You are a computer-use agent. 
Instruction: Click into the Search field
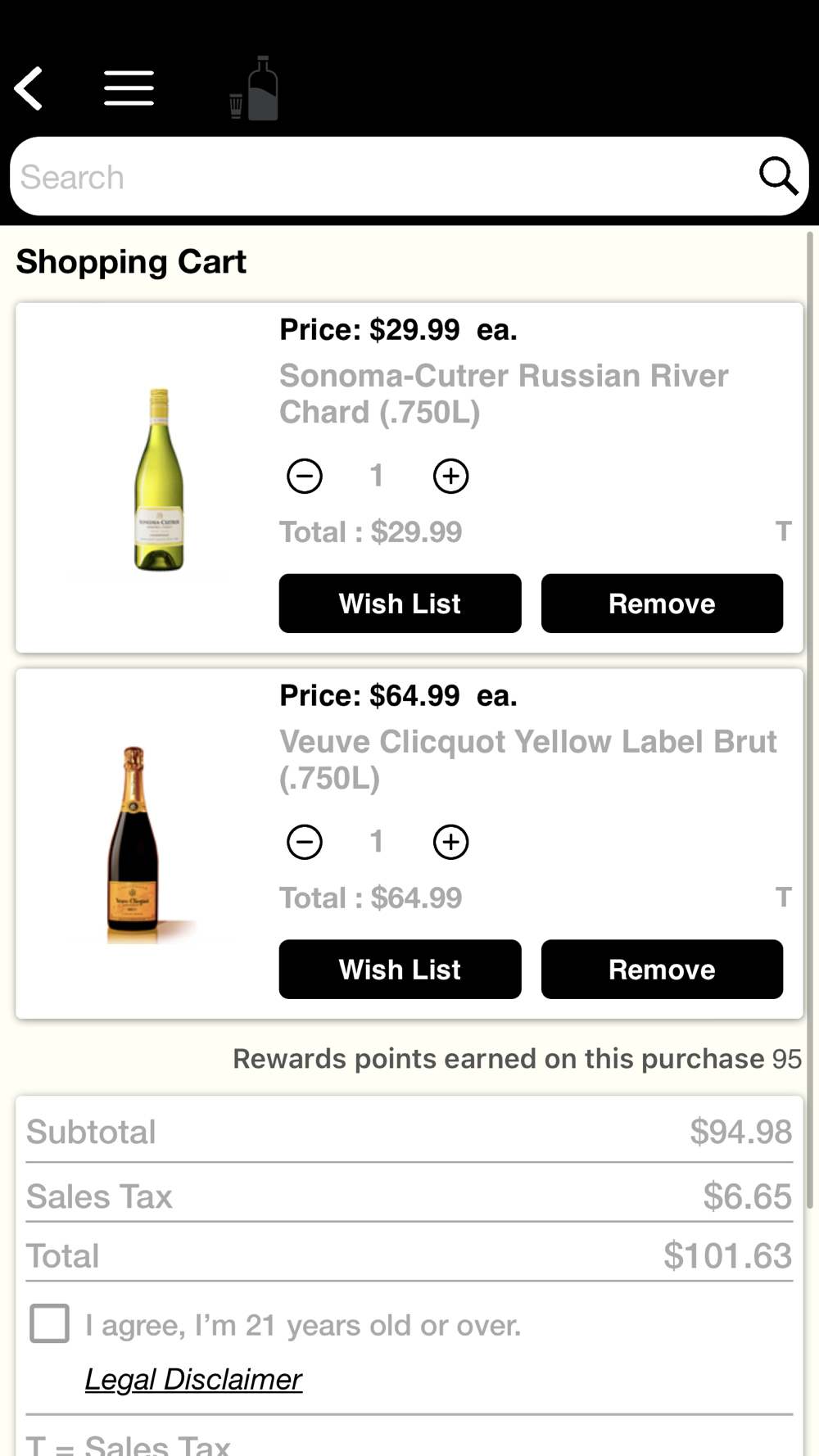(x=377, y=177)
